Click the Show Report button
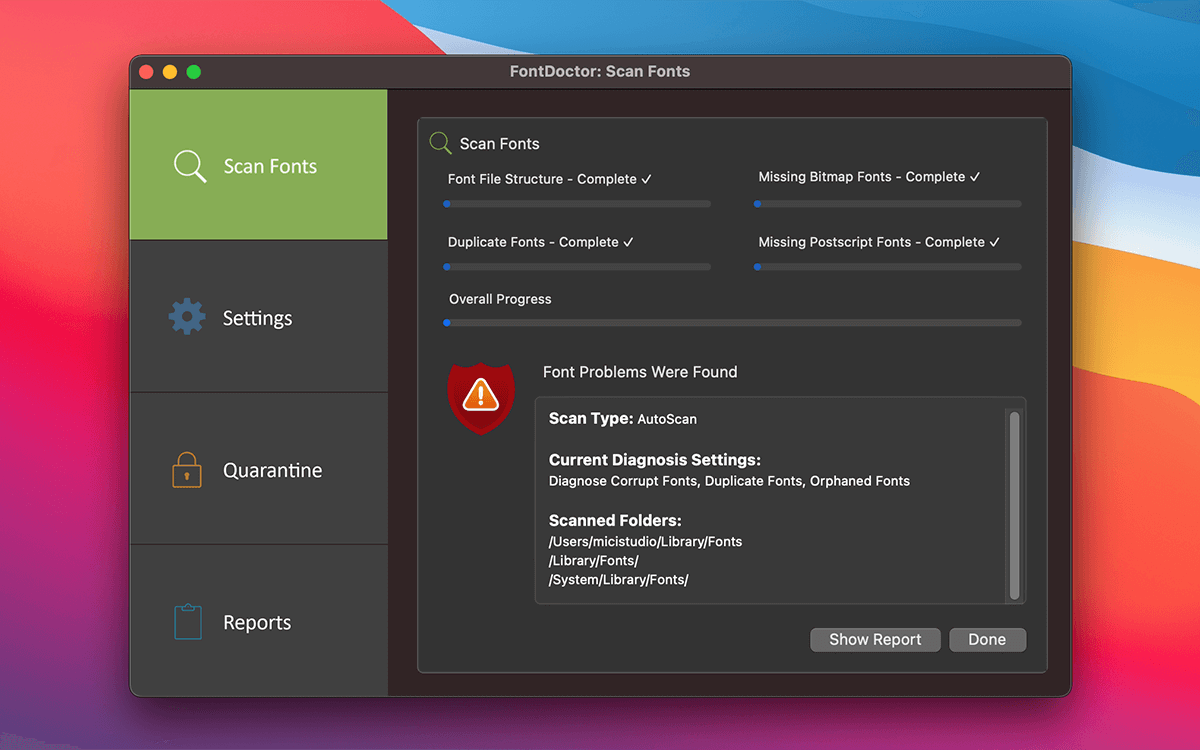Viewport: 1200px width, 750px height. tap(875, 640)
